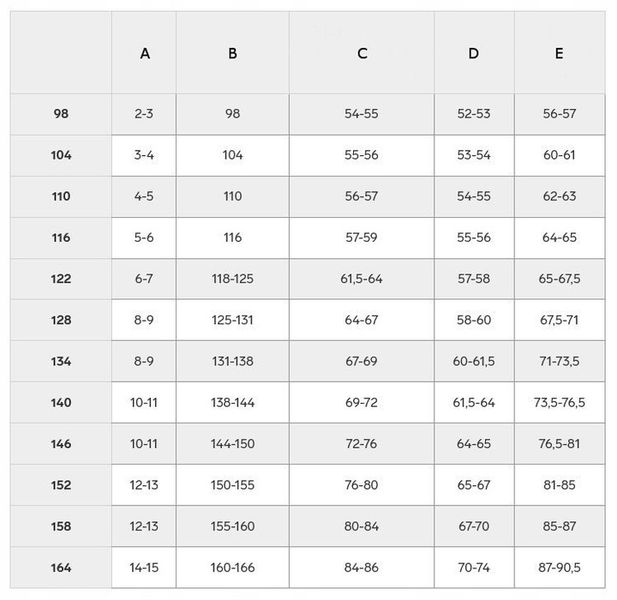Select the size 122 row label
The image size is (617, 600).
point(61,279)
